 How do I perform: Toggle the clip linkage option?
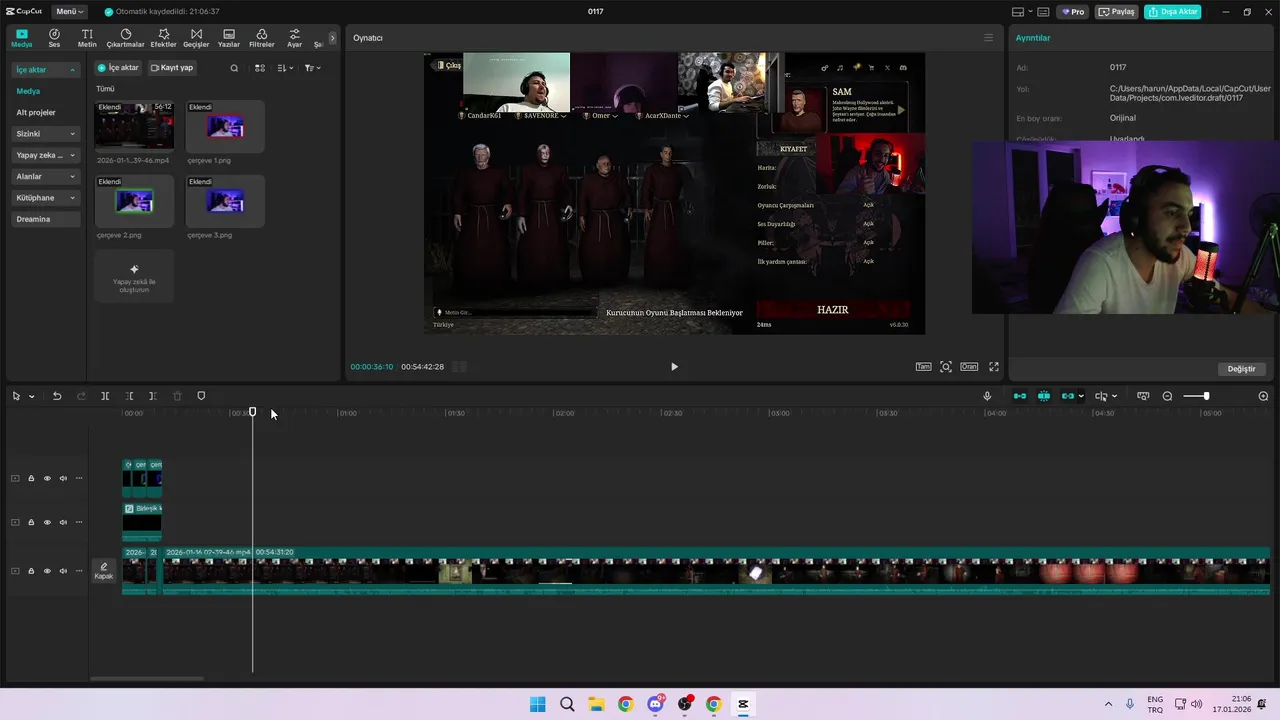tap(1068, 396)
